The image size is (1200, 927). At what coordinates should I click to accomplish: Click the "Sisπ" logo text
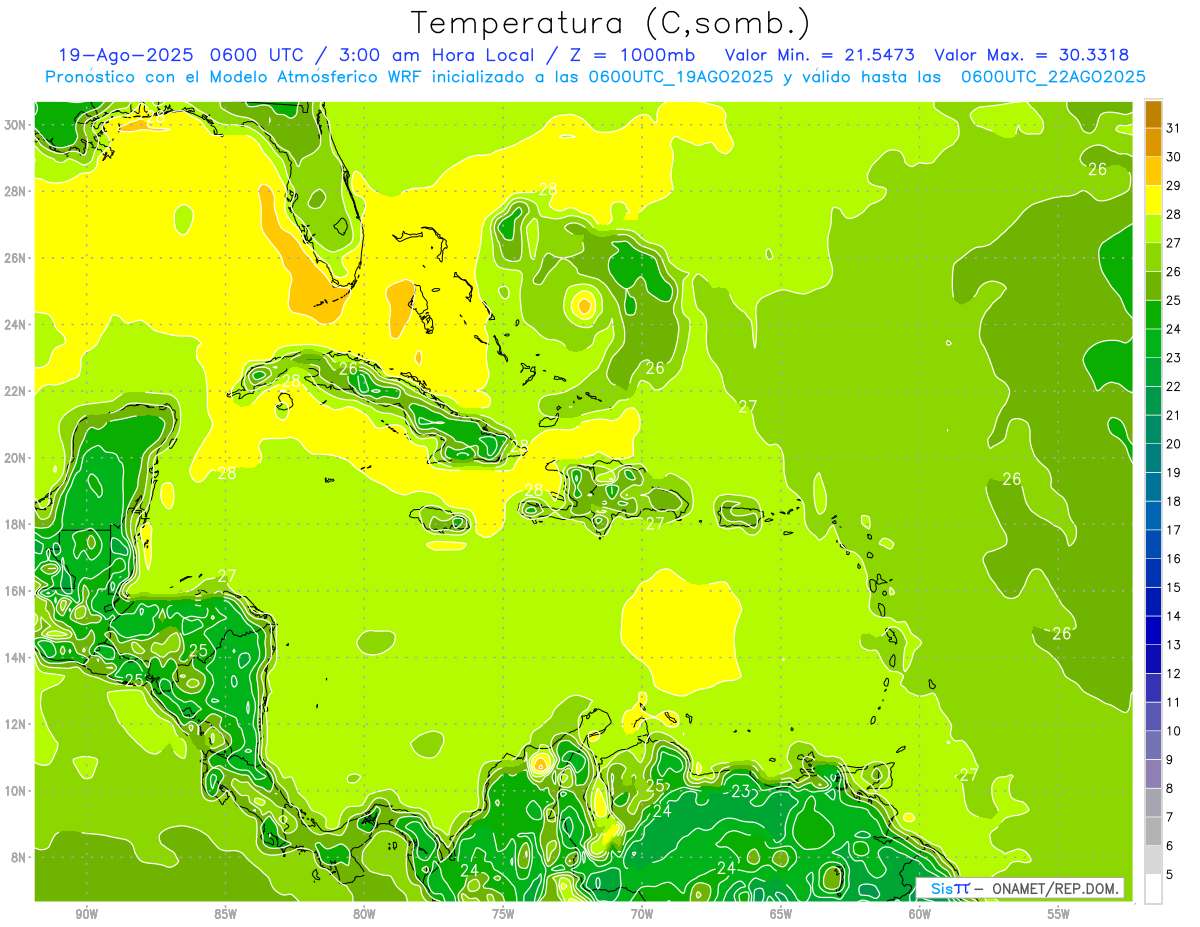[x=950, y=888]
